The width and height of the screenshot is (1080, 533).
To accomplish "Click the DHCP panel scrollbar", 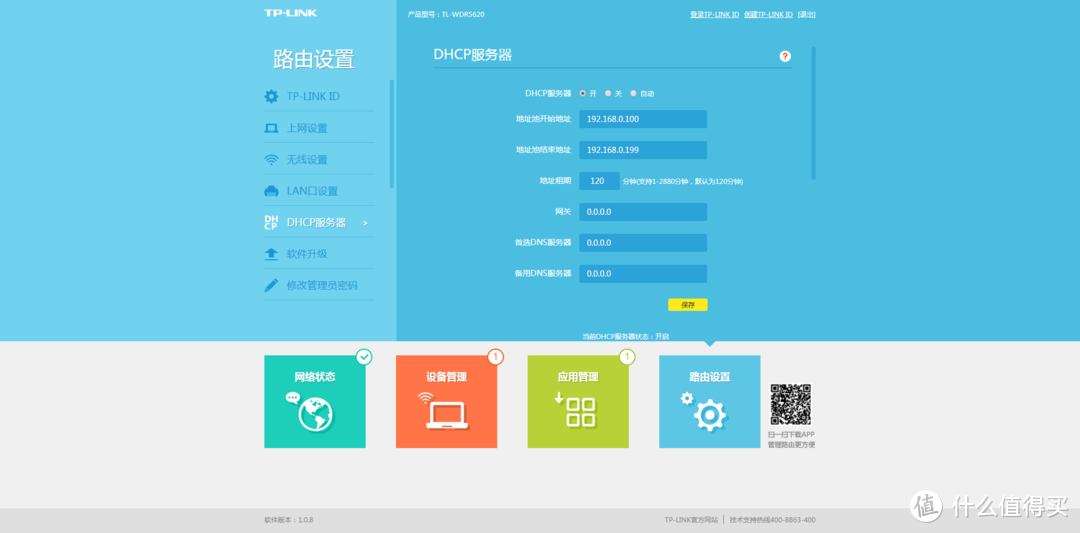I will (x=813, y=113).
